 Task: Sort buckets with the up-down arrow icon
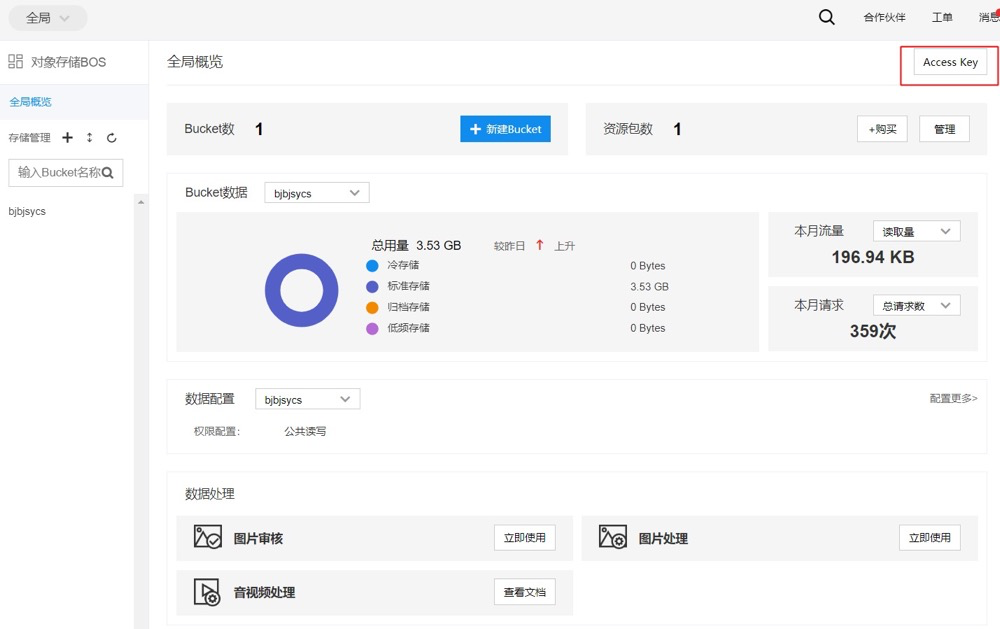(x=89, y=137)
